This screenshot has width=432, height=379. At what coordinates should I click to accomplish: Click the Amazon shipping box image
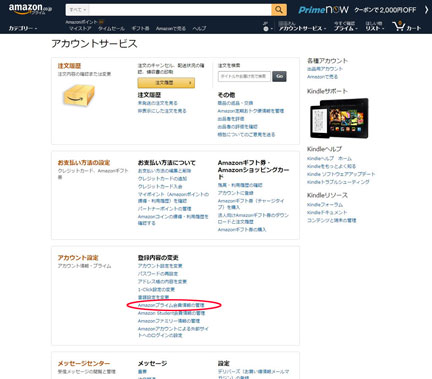[x=79, y=95]
